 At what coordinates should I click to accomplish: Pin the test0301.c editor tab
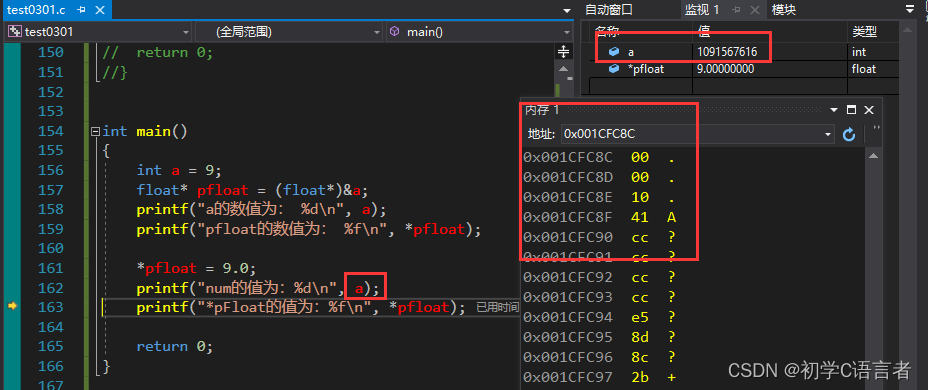(x=82, y=10)
